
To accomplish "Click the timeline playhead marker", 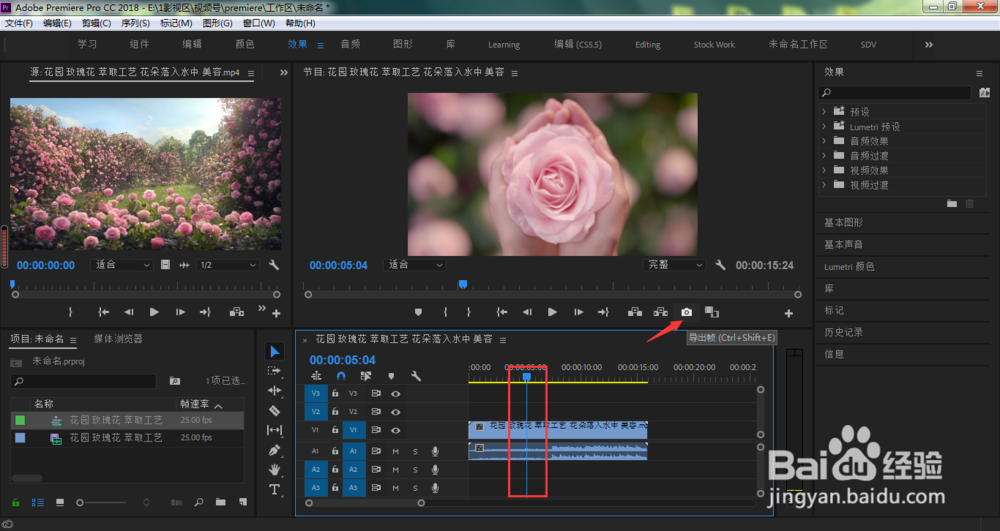I will [527, 377].
